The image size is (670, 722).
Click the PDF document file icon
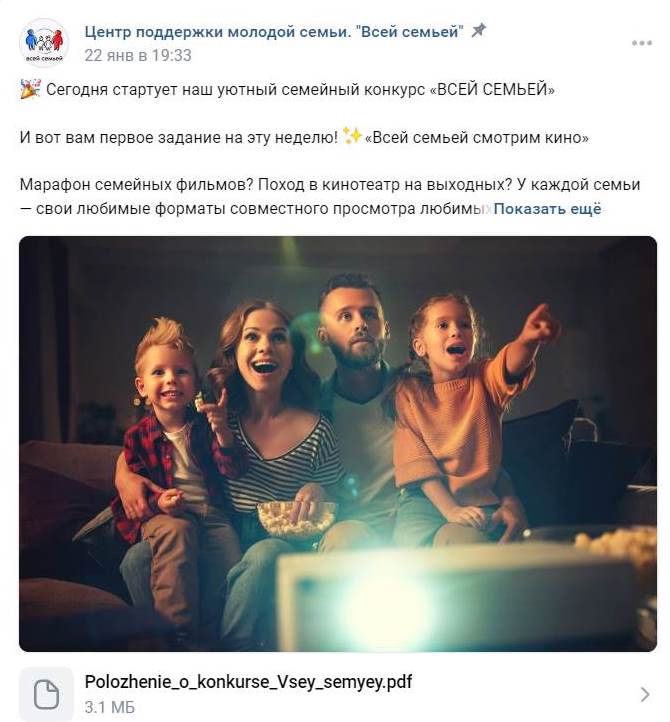[x=46, y=694]
